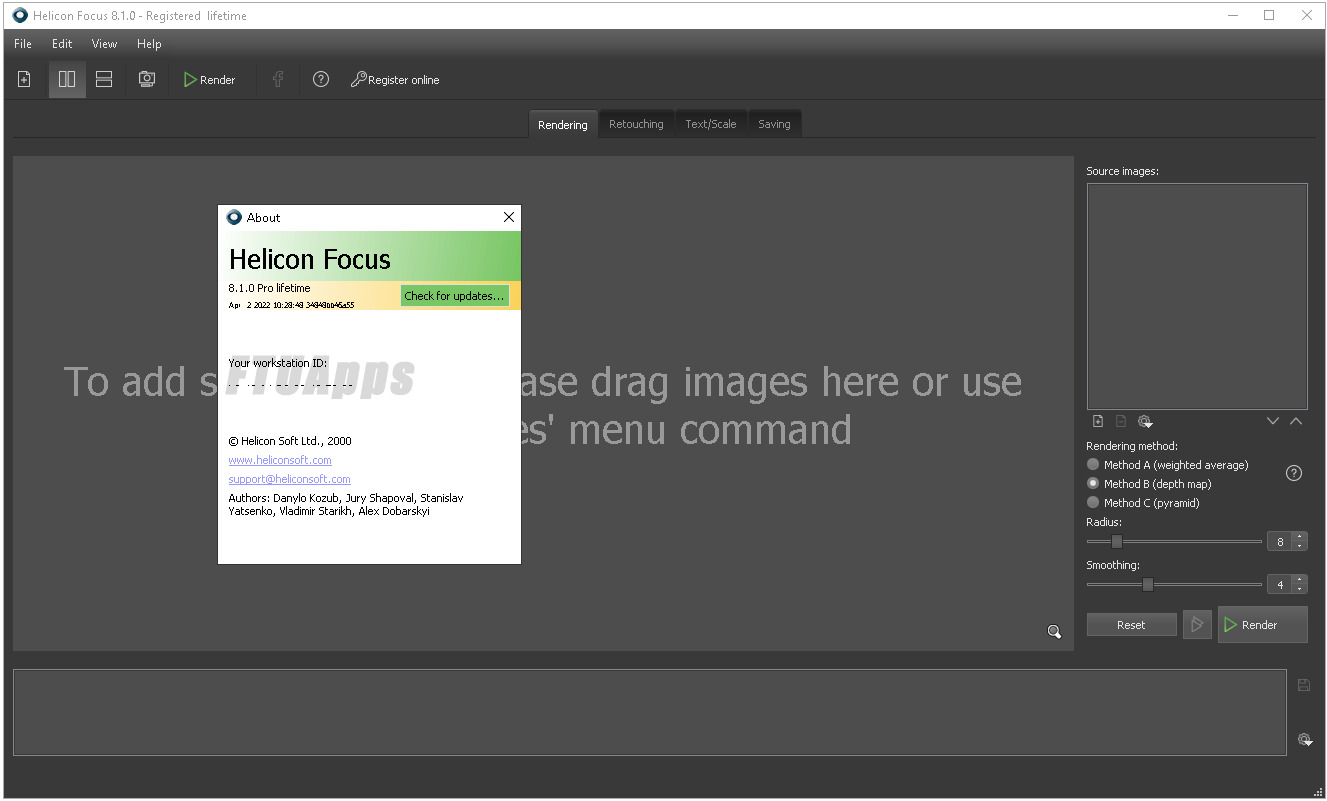
Task: Open the View menu
Action: [104, 44]
